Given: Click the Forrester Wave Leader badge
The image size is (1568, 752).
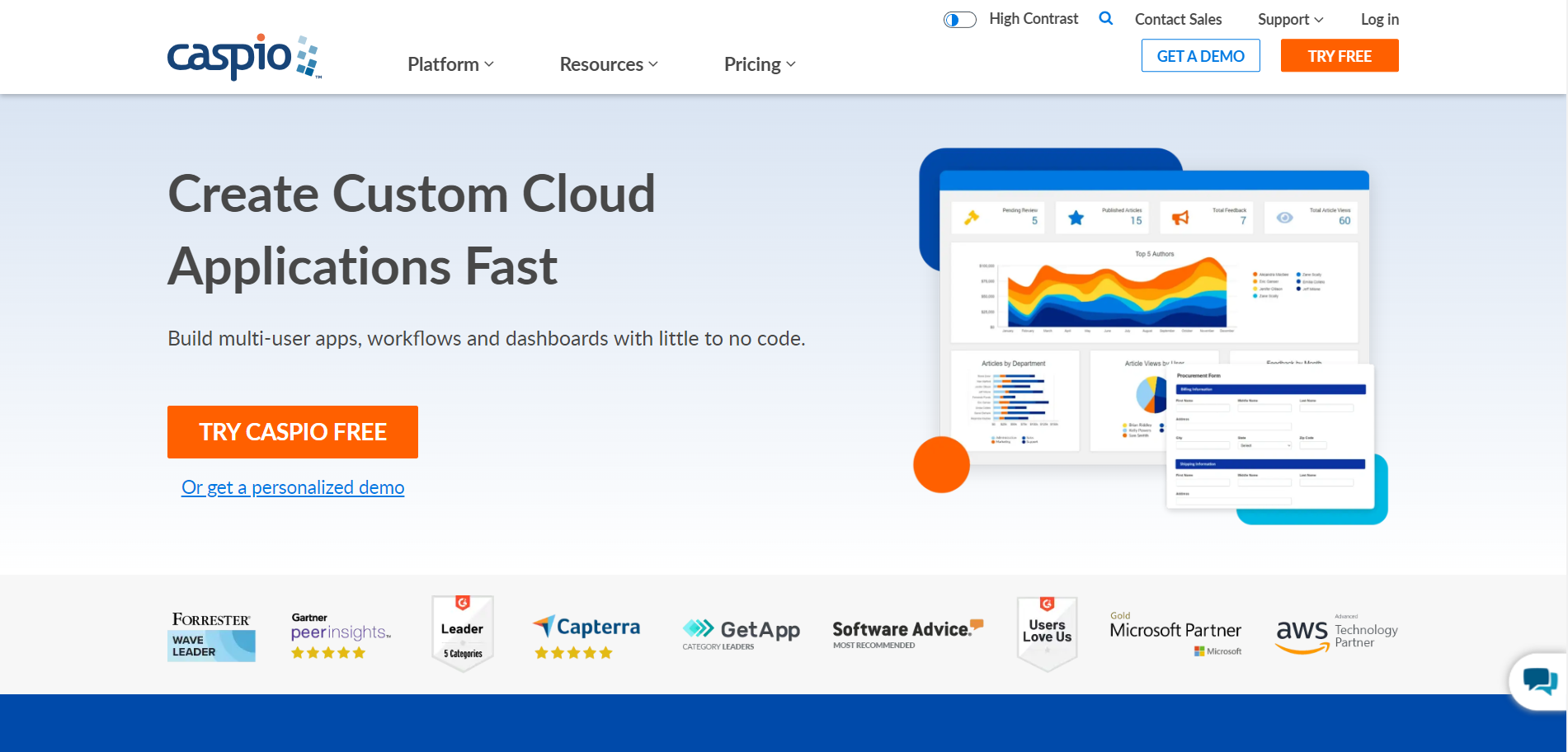Looking at the screenshot, I should [211, 636].
